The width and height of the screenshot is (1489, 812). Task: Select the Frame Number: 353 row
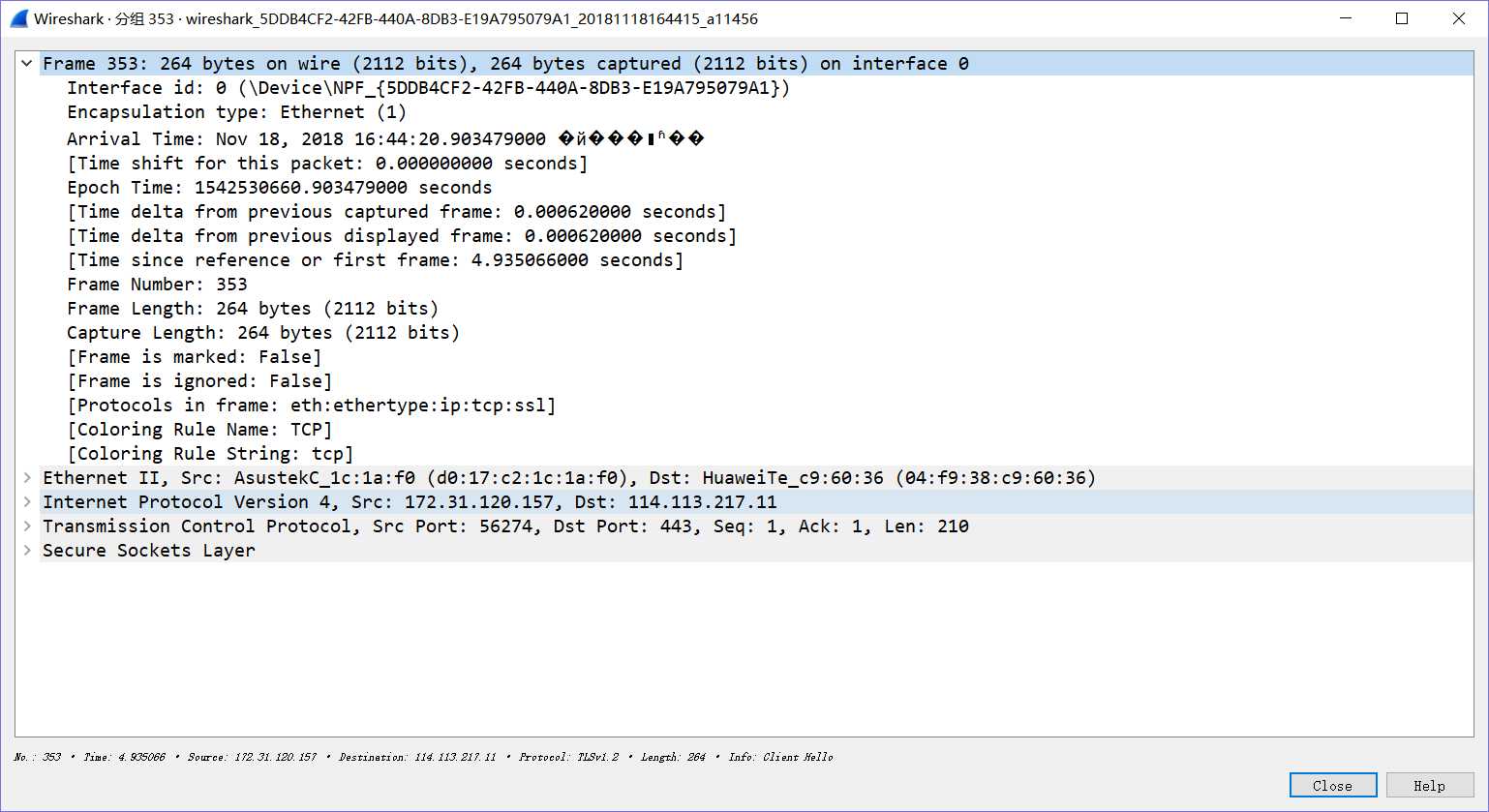click(x=157, y=285)
